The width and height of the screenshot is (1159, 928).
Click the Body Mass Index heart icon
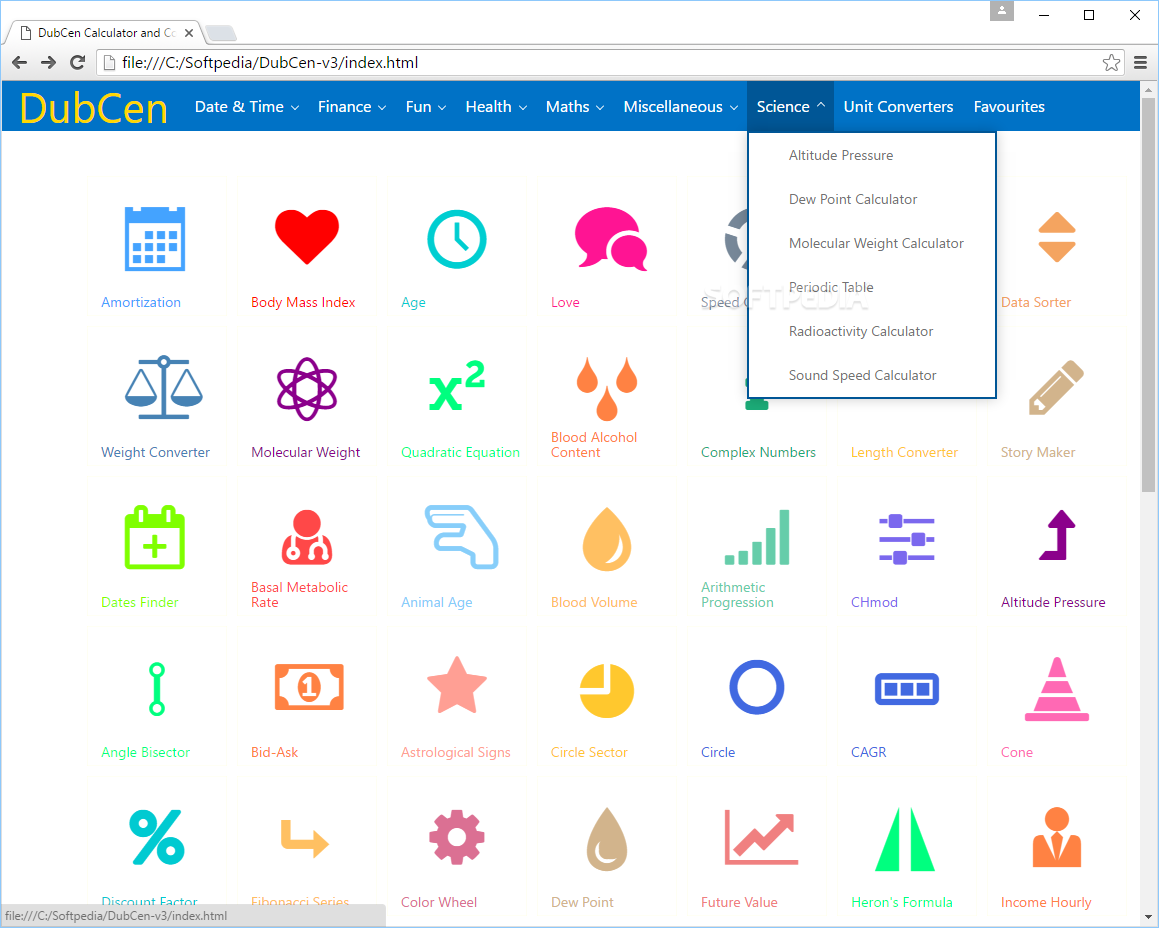(x=307, y=237)
